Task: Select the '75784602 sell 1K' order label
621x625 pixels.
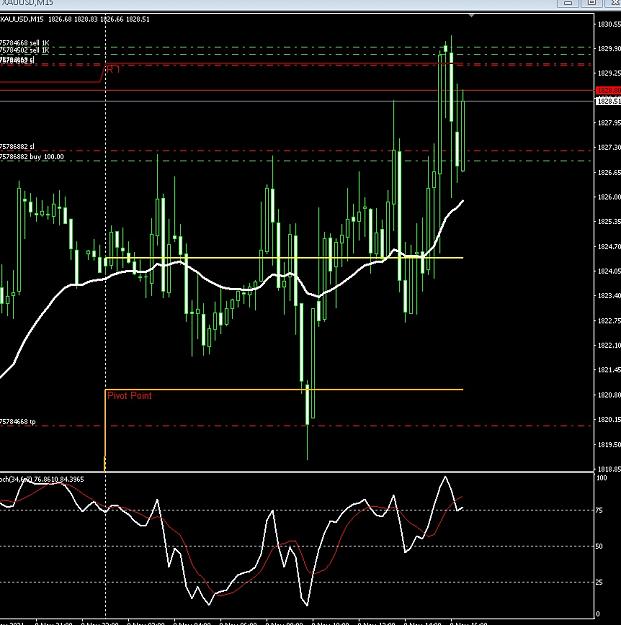Action: [x=24, y=50]
